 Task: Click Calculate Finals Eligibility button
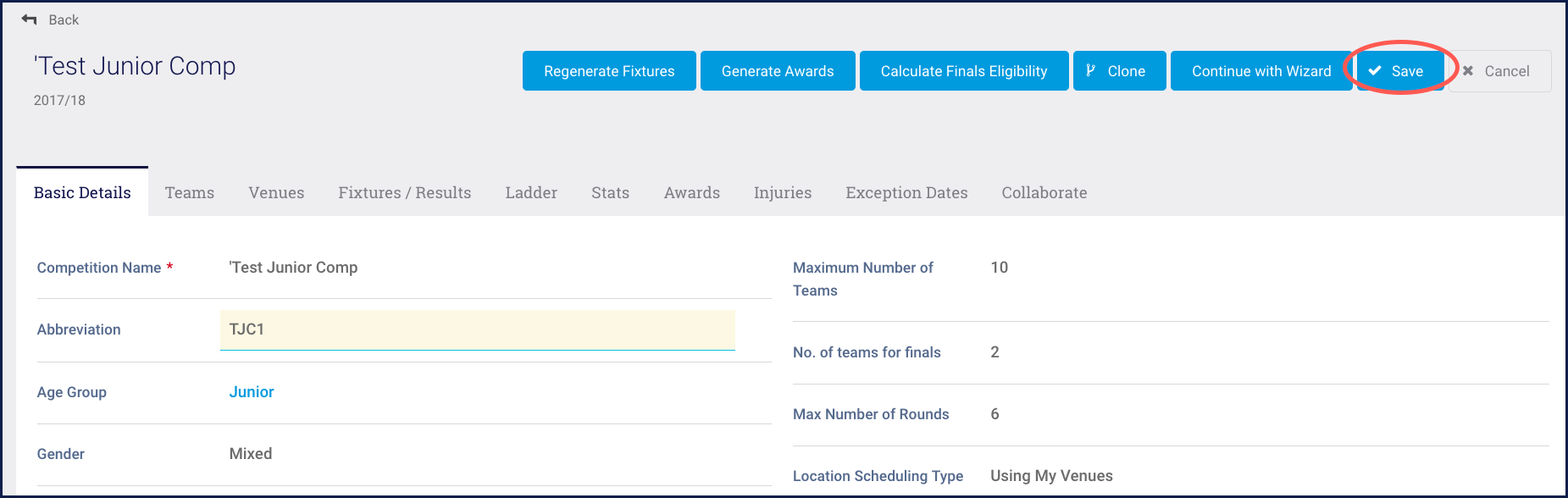(963, 71)
